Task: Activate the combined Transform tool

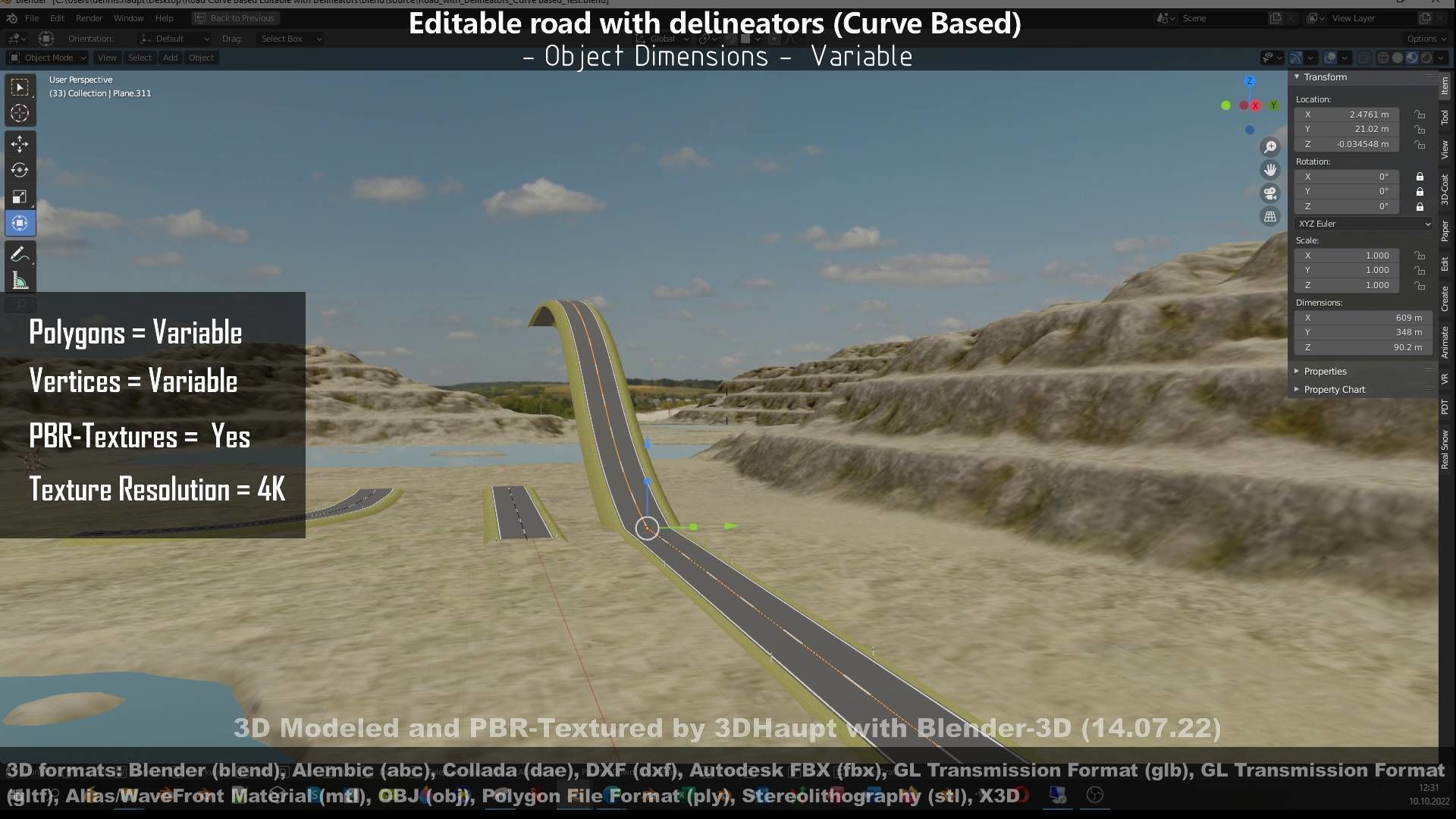Action: point(20,223)
